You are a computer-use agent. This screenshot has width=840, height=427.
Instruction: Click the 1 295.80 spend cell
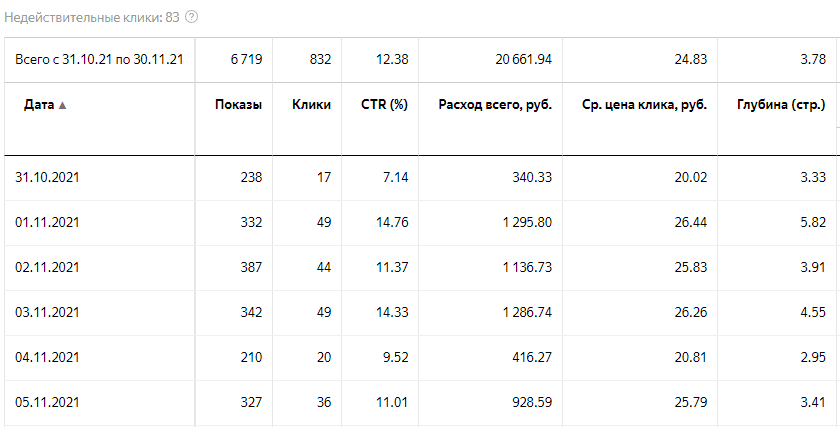click(523, 222)
